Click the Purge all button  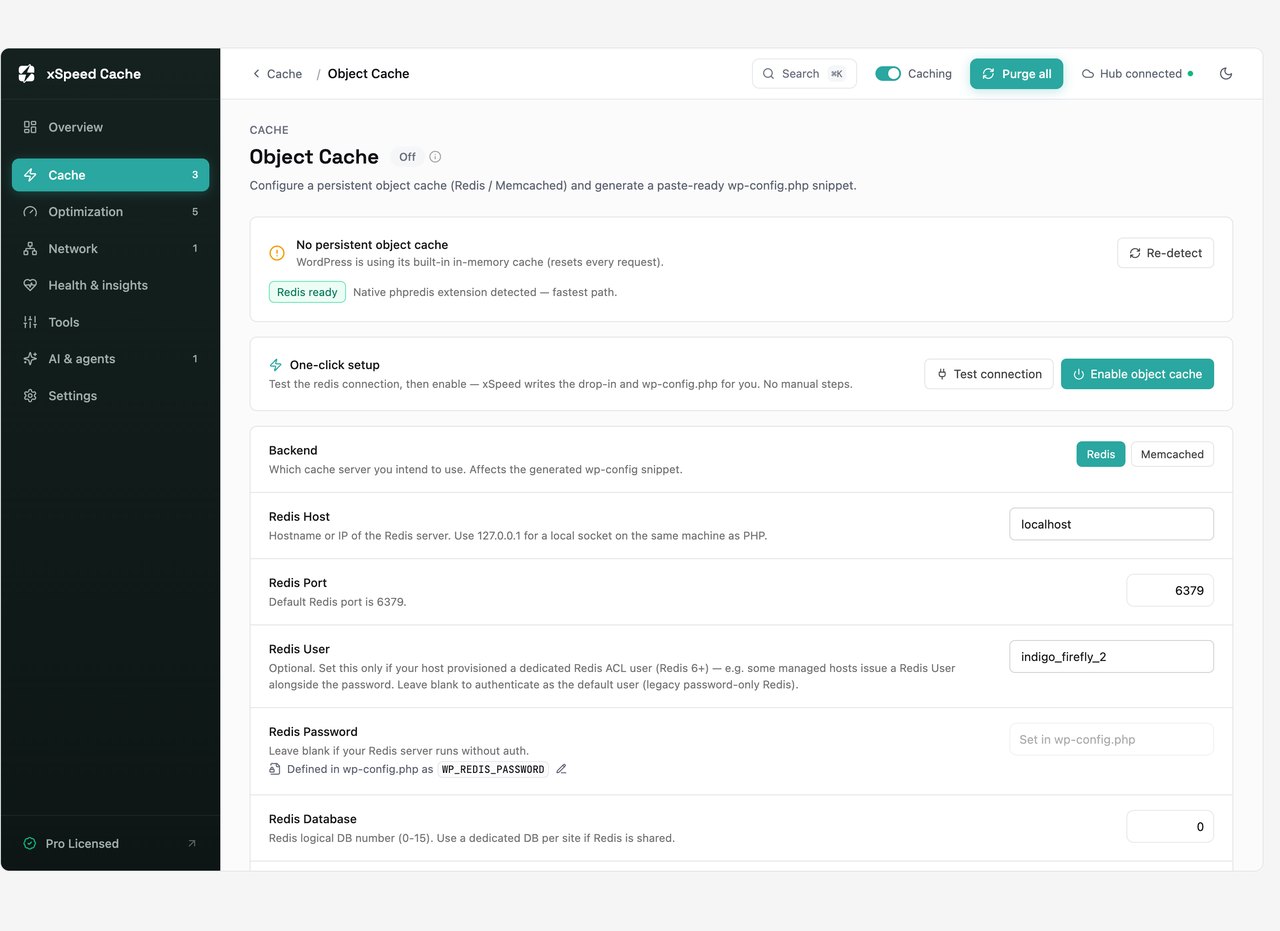click(x=1016, y=74)
